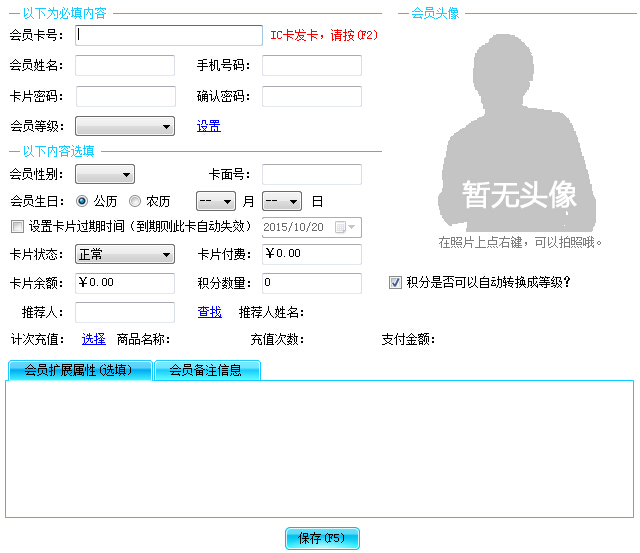Focus the 会员卡号 input field

tap(168, 36)
